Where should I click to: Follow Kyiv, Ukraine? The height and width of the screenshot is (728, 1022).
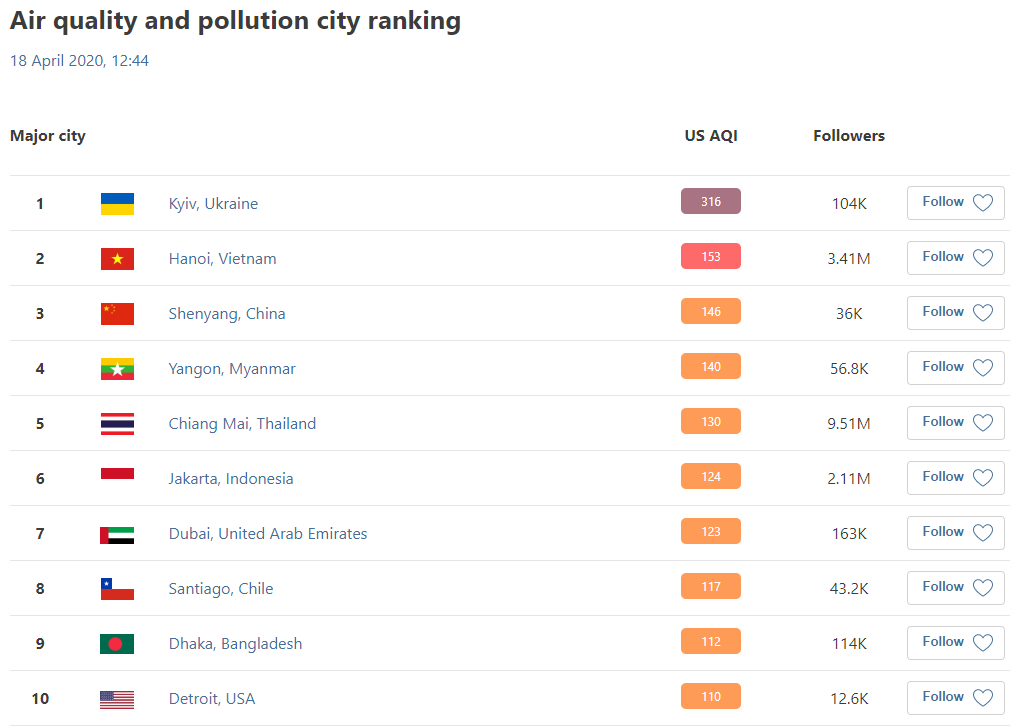pyautogui.click(x=955, y=203)
